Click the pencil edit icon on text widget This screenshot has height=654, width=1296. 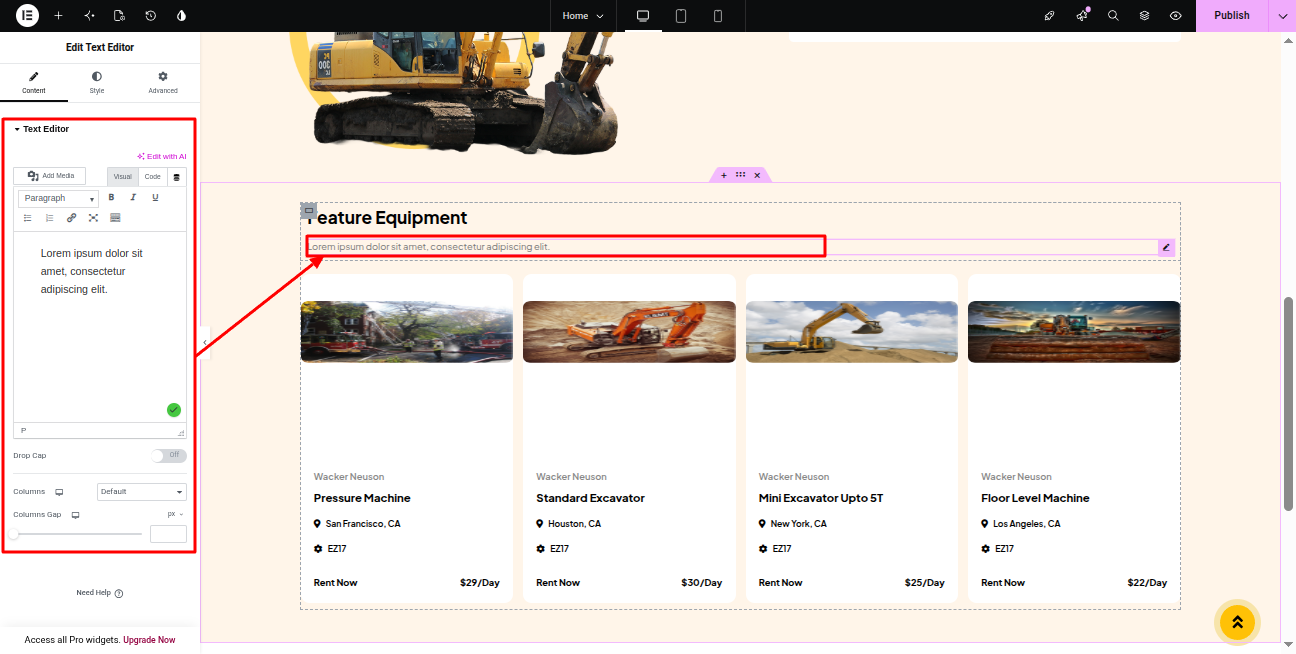coord(1166,247)
